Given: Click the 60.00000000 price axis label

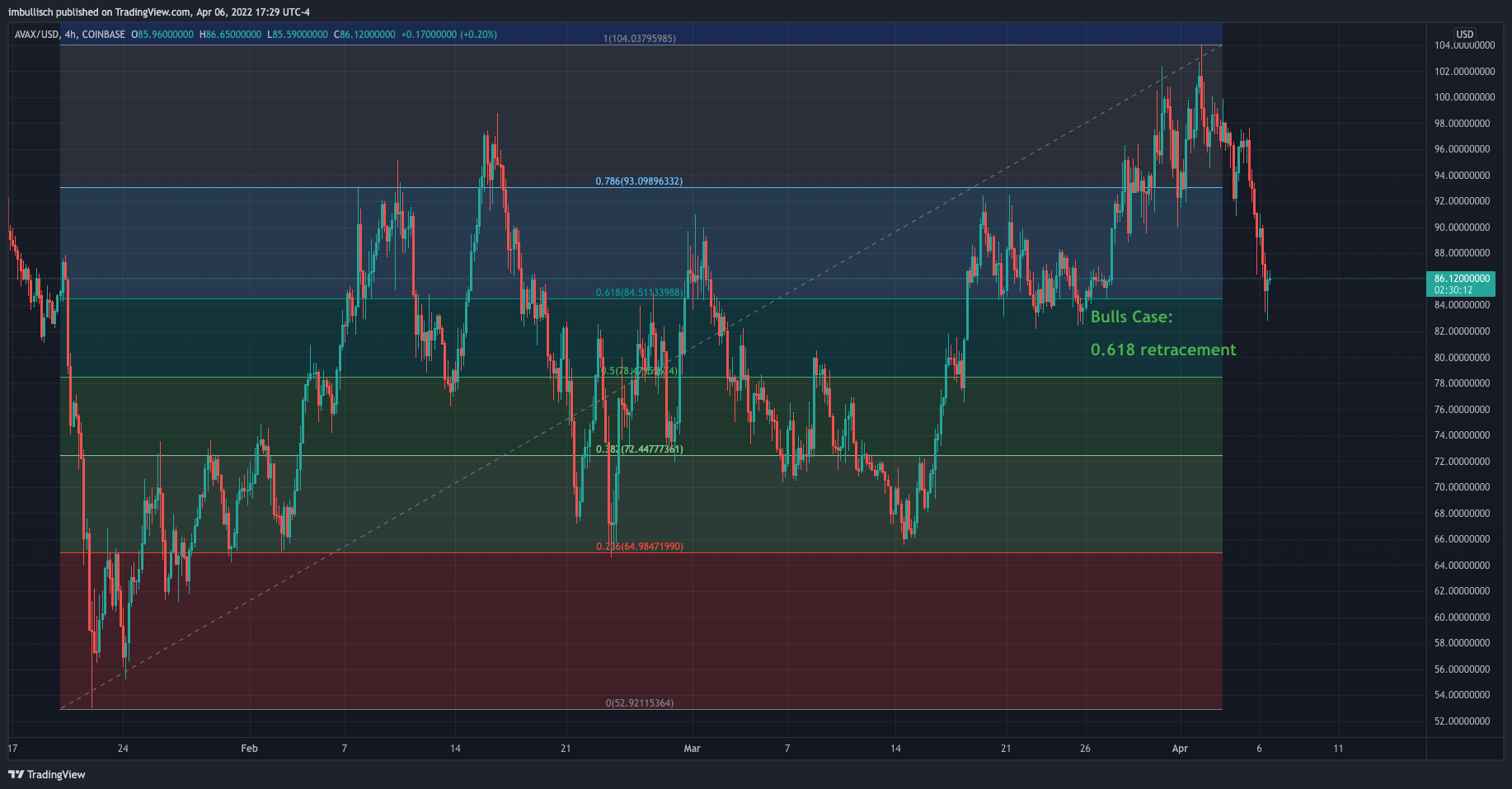Looking at the screenshot, I should [x=1464, y=618].
